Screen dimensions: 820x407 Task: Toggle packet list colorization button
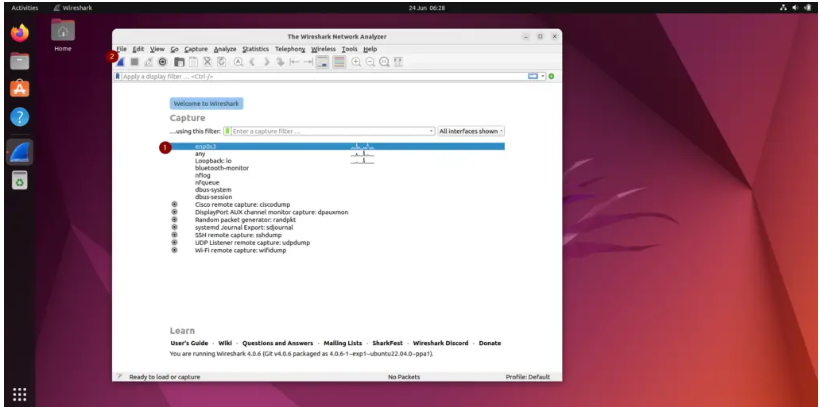(x=339, y=62)
